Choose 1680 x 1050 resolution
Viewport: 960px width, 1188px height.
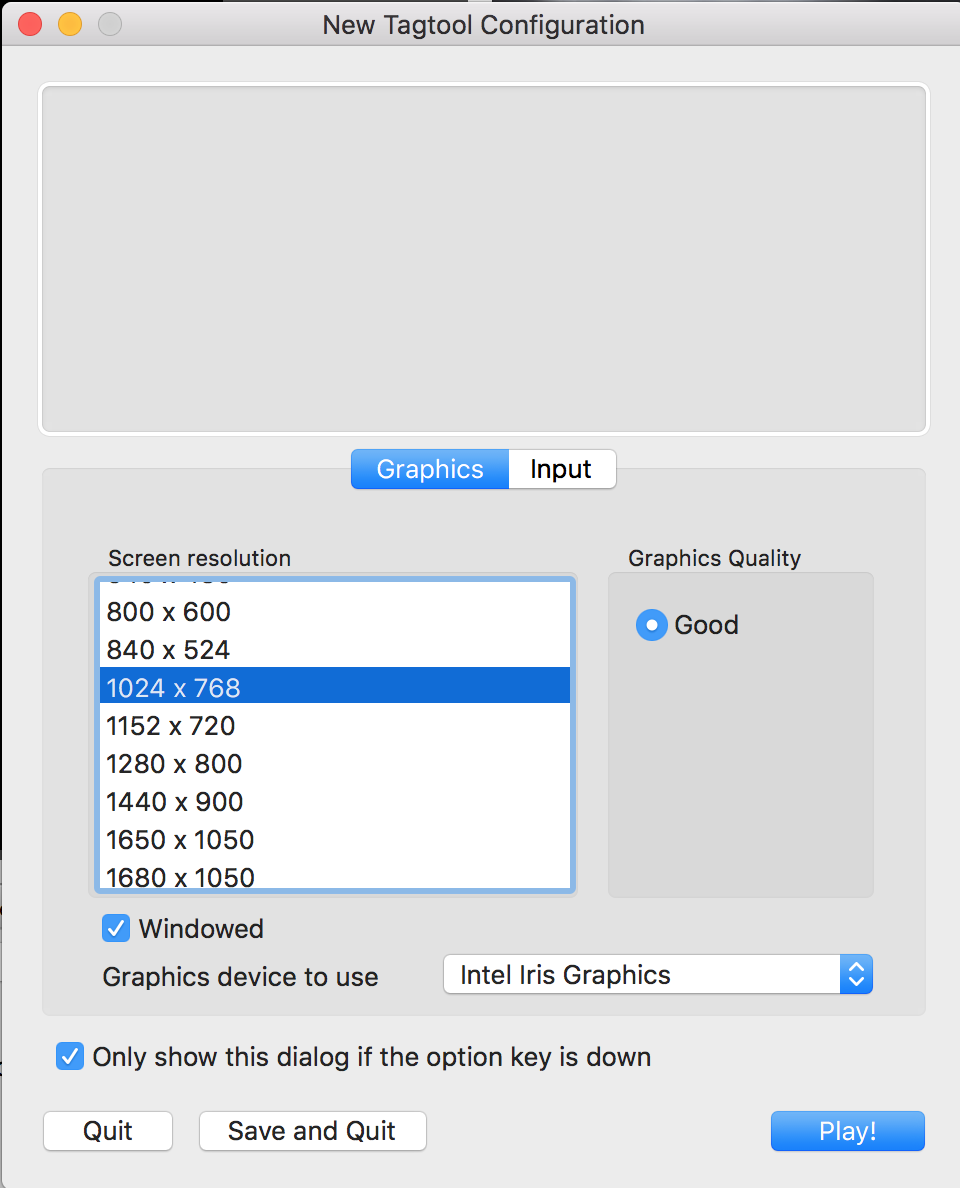tap(180, 876)
